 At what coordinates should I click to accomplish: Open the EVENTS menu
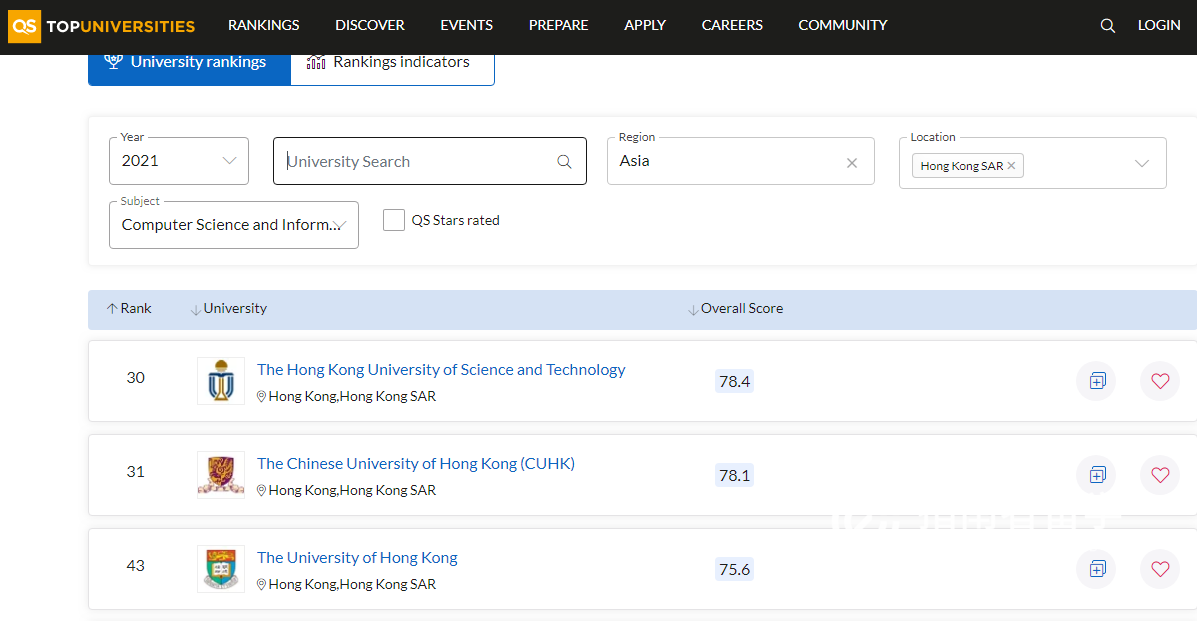[466, 26]
